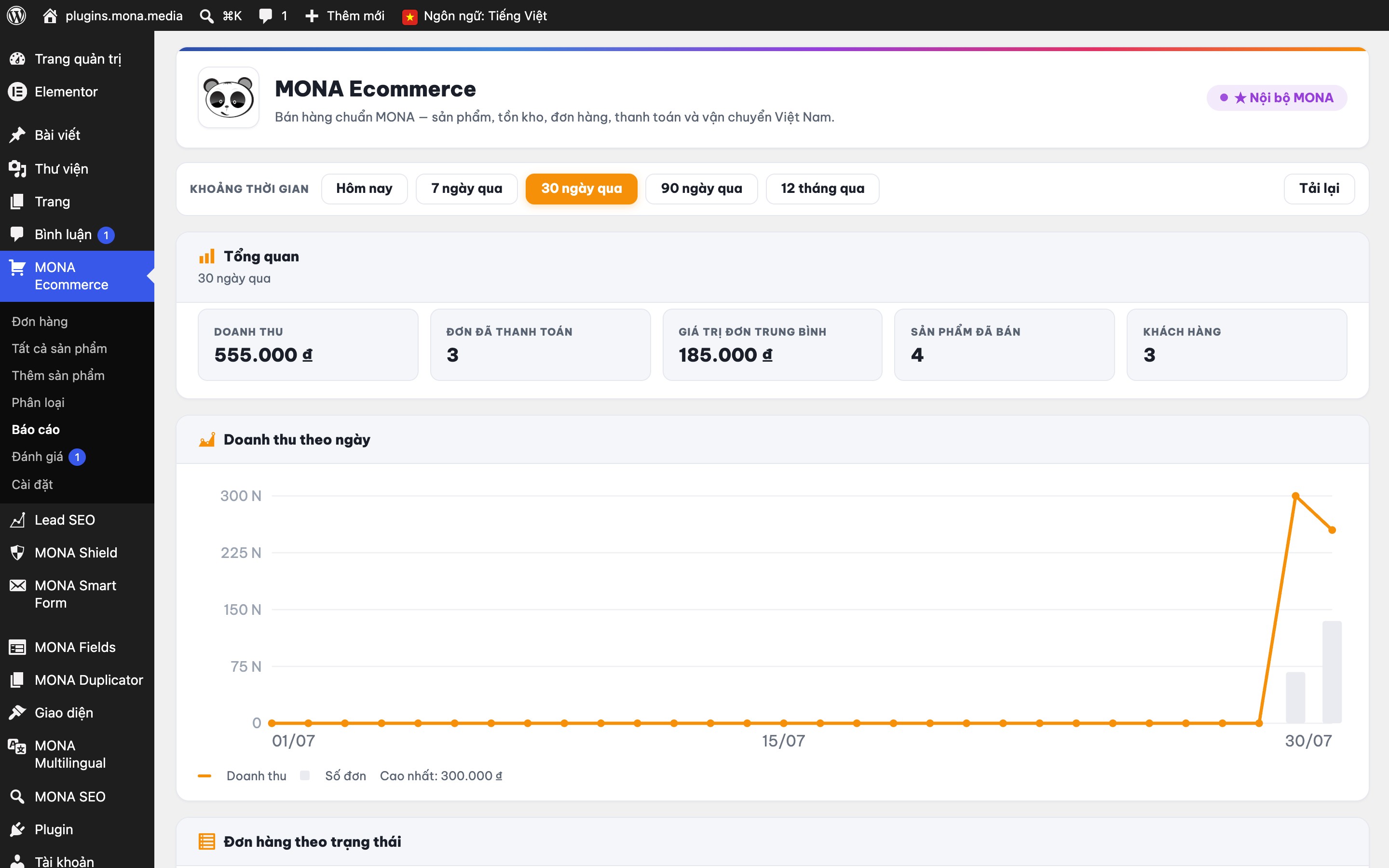This screenshot has height=868, width=1389.
Task: Open the Thêm mới menu
Action: point(356,16)
